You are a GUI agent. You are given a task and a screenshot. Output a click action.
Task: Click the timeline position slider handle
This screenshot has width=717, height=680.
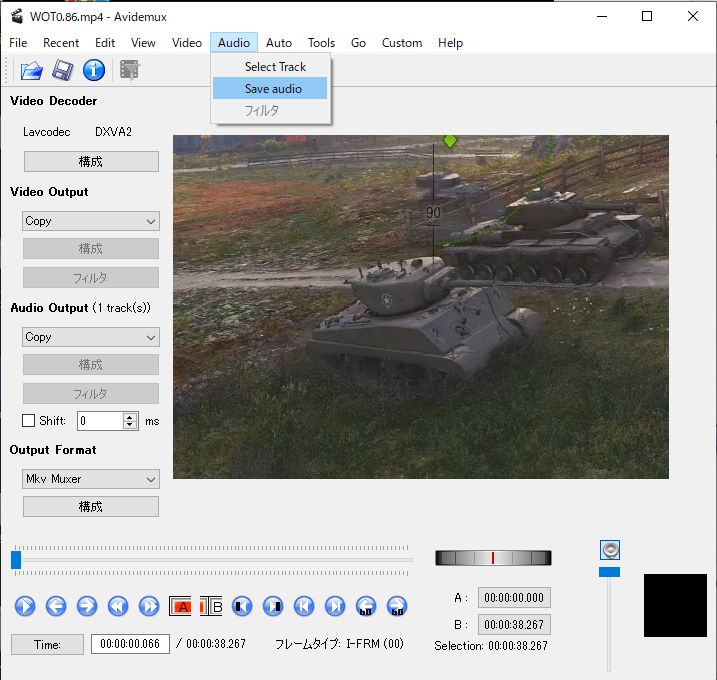pyautogui.click(x=16, y=560)
